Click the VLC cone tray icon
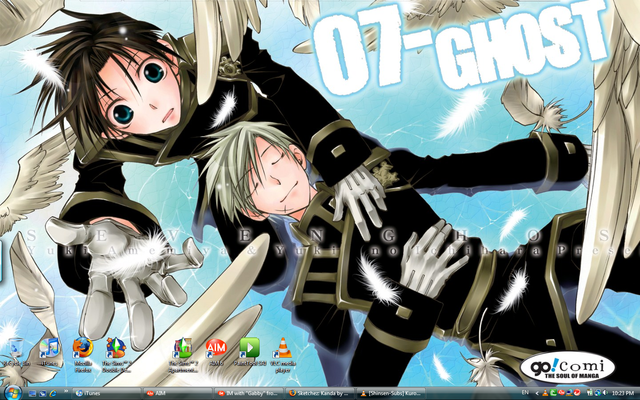 (545, 393)
